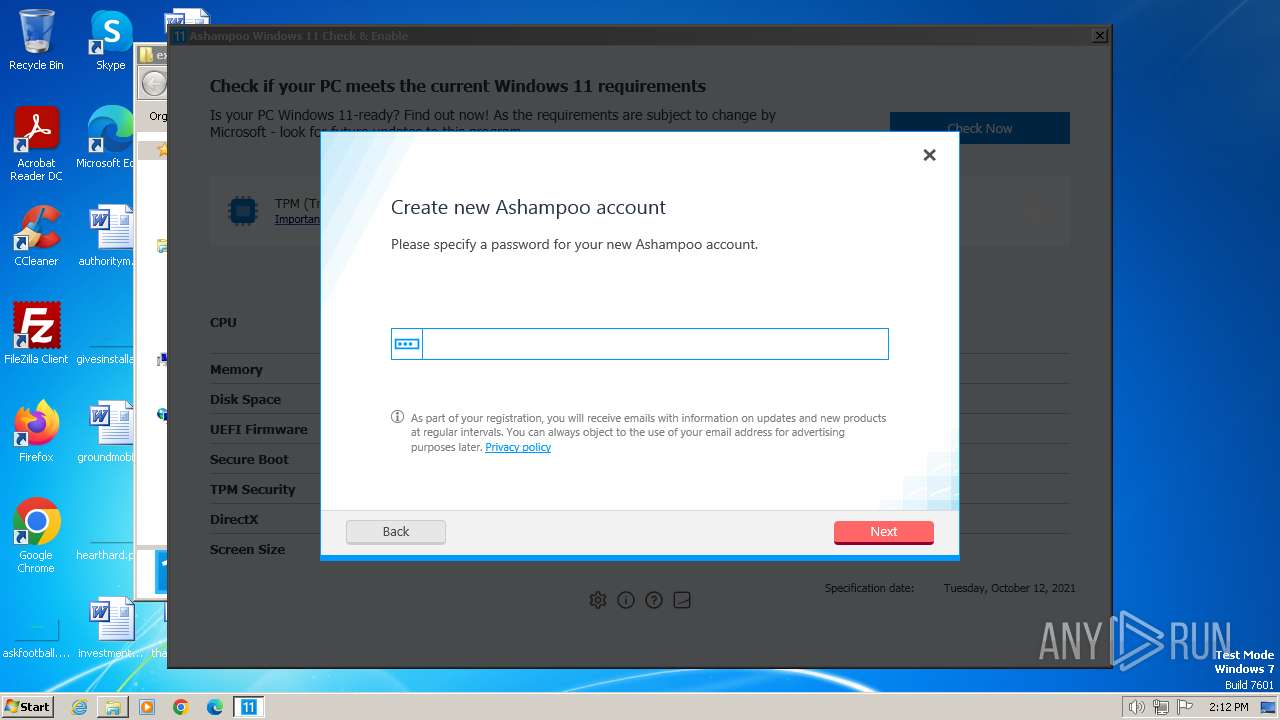Open Chrome from the taskbar
The width and height of the screenshot is (1280, 720).
coord(181,707)
